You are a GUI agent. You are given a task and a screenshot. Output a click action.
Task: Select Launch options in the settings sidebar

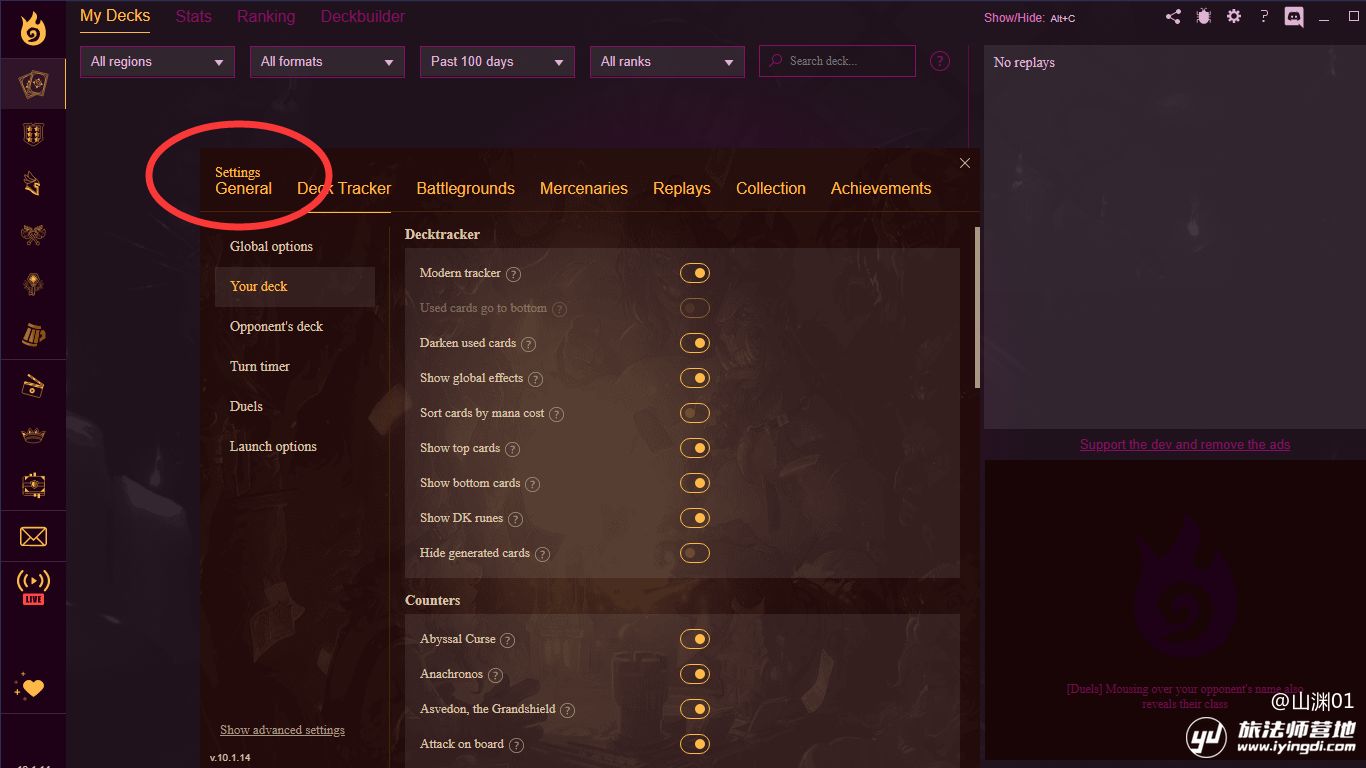click(x=295, y=446)
